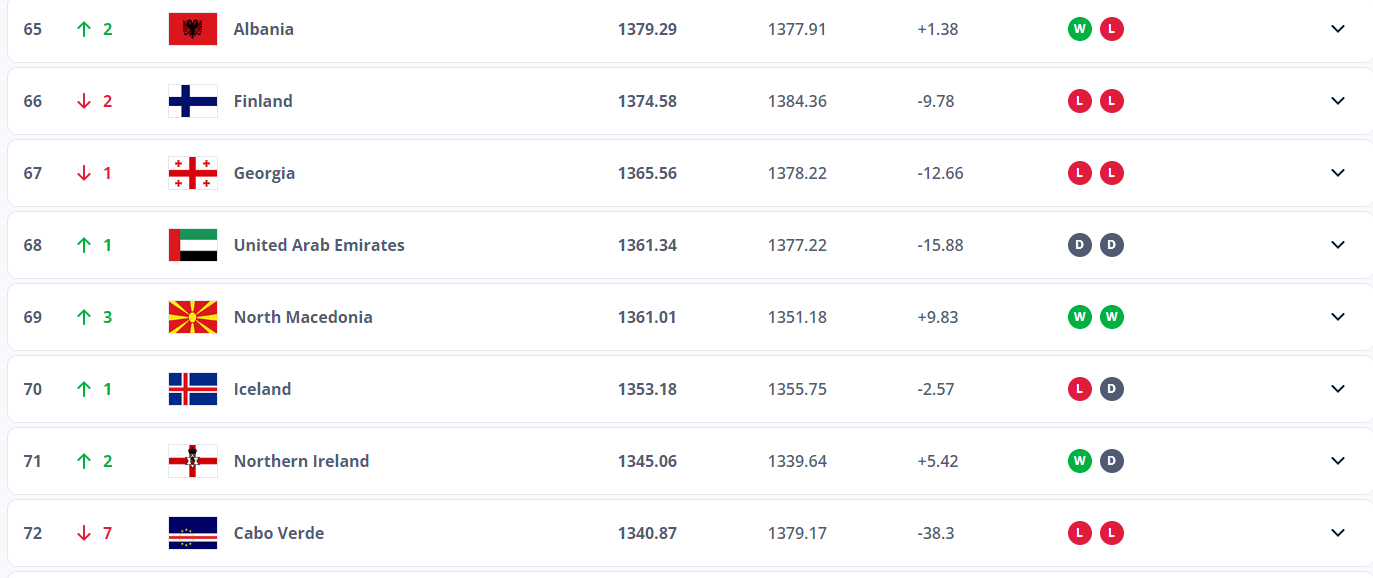This screenshot has height=578, width=1373.
Task: Expand the Georgia row details
Action: 1338,173
